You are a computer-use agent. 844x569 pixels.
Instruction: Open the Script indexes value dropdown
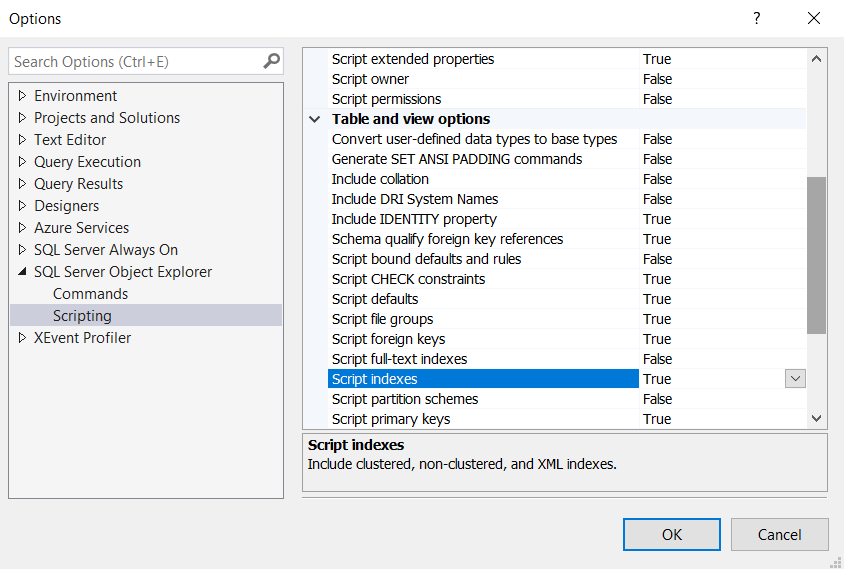click(x=795, y=379)
